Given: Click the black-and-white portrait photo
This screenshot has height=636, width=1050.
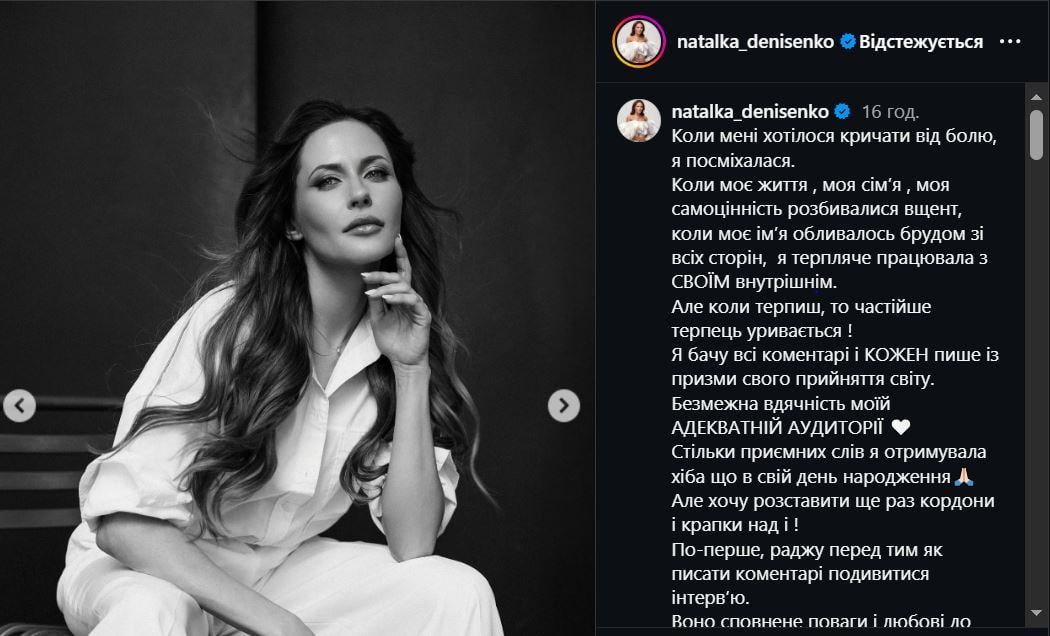Looking at the screenshot, I should [297, 318].
